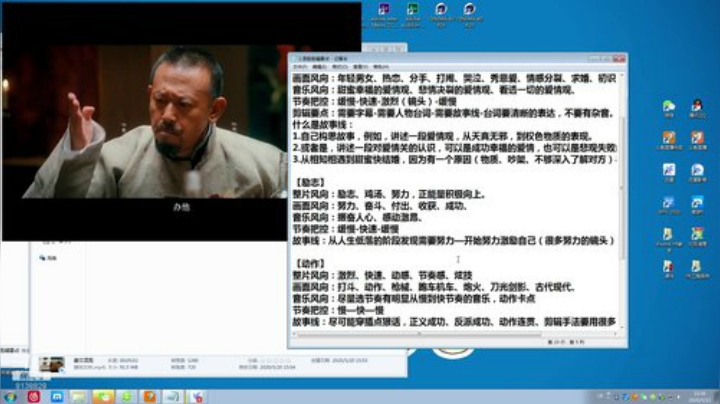Click the Network item in Explorer sidebar
720x404 pixels.
tap(48, 258)
